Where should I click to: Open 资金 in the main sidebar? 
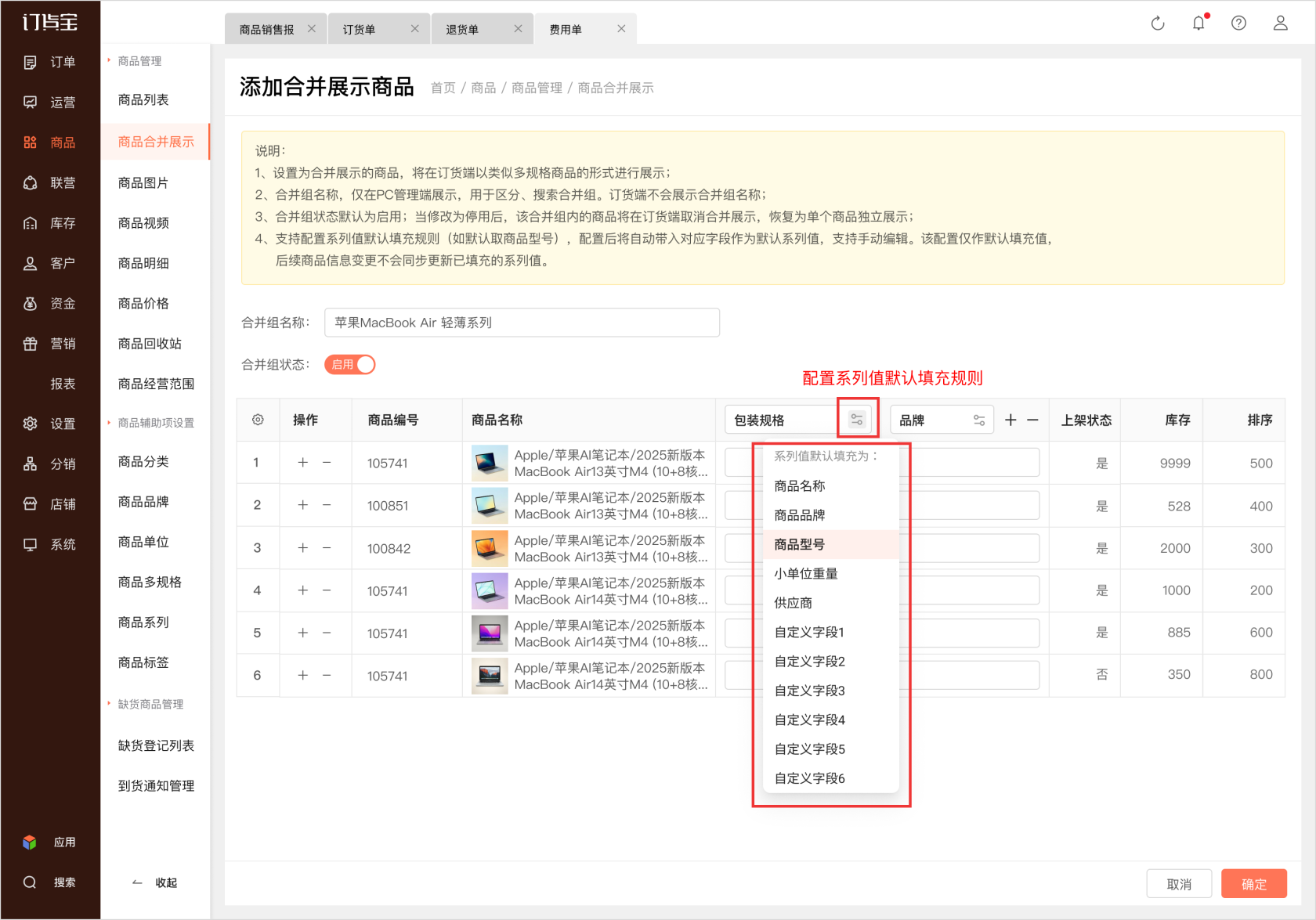[50, 303]
